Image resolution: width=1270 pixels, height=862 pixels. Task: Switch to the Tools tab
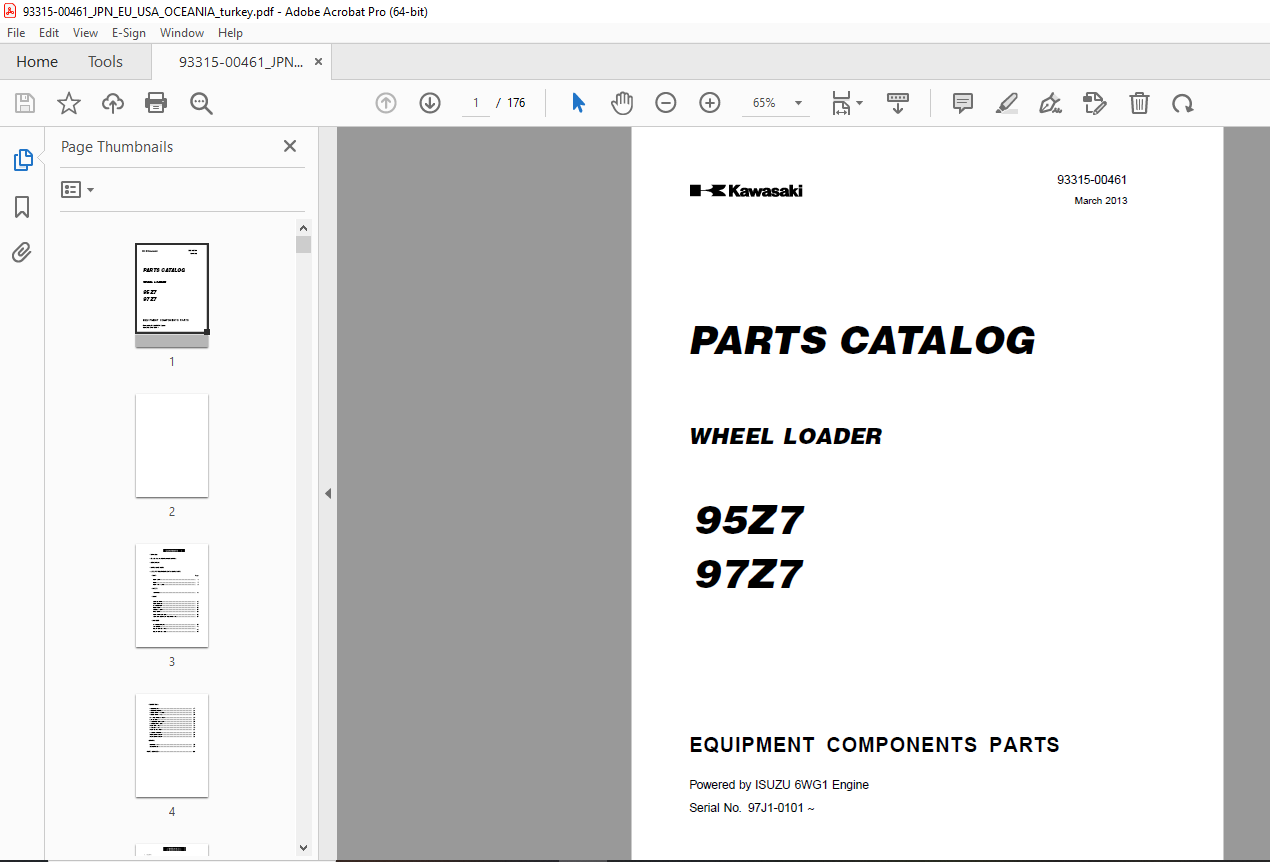pos(105,61)
